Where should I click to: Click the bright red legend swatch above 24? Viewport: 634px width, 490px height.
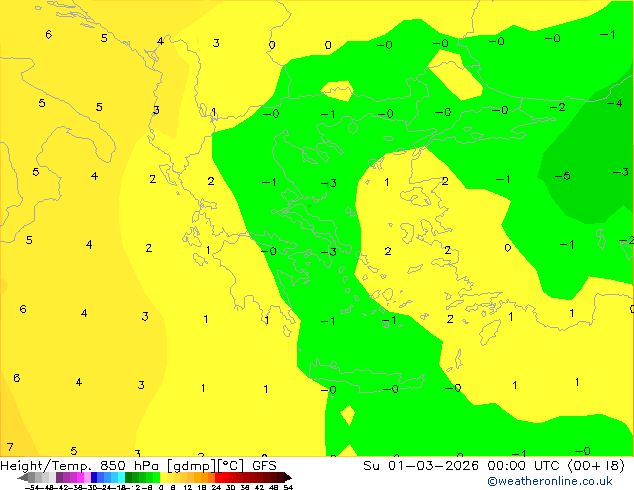point(218,477)
